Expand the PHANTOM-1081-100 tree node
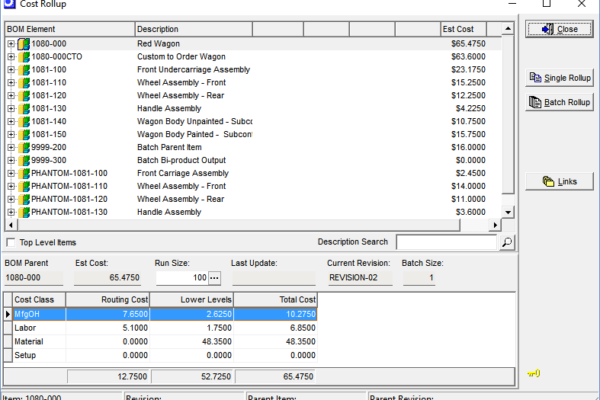 (11, 173)
